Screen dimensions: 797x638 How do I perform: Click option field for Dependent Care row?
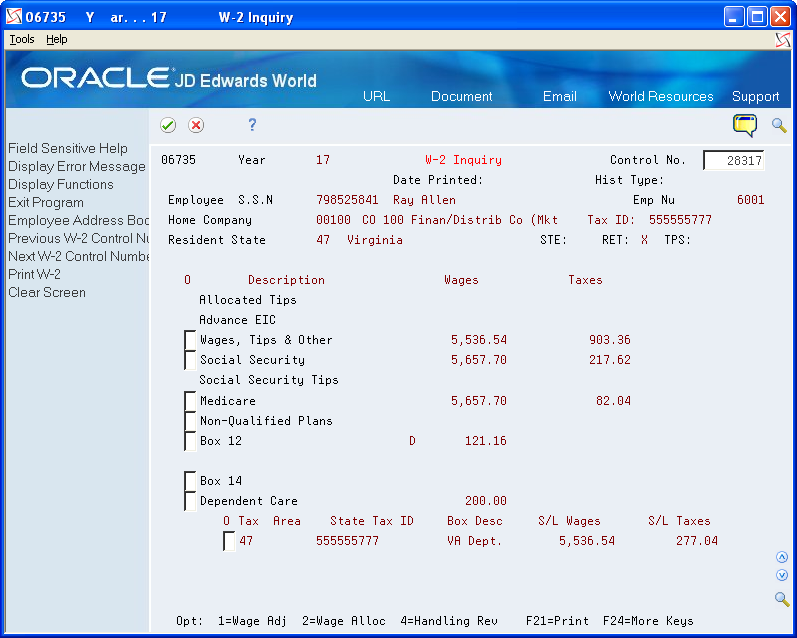(190, 501)
